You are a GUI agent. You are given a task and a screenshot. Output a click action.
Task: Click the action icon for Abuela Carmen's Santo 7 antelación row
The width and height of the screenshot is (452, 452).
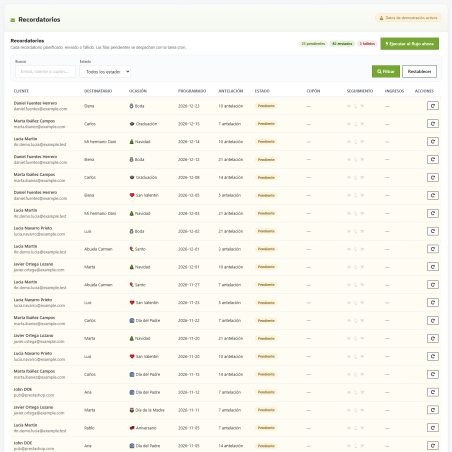(433, 285)
